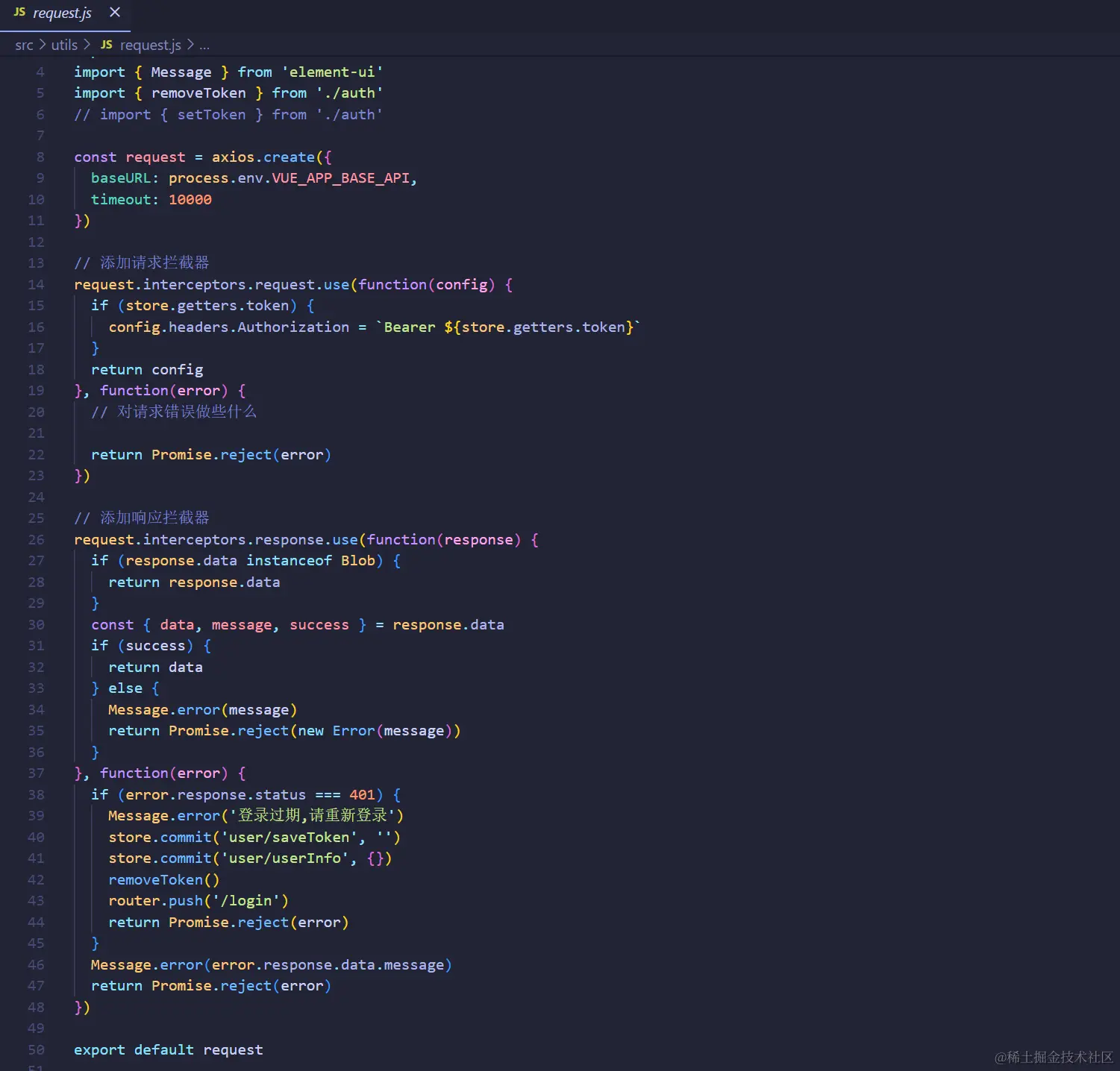
Task: Click the import Message from 'element-ui' line
Action: pyautogui.click(x=228, y=72)
